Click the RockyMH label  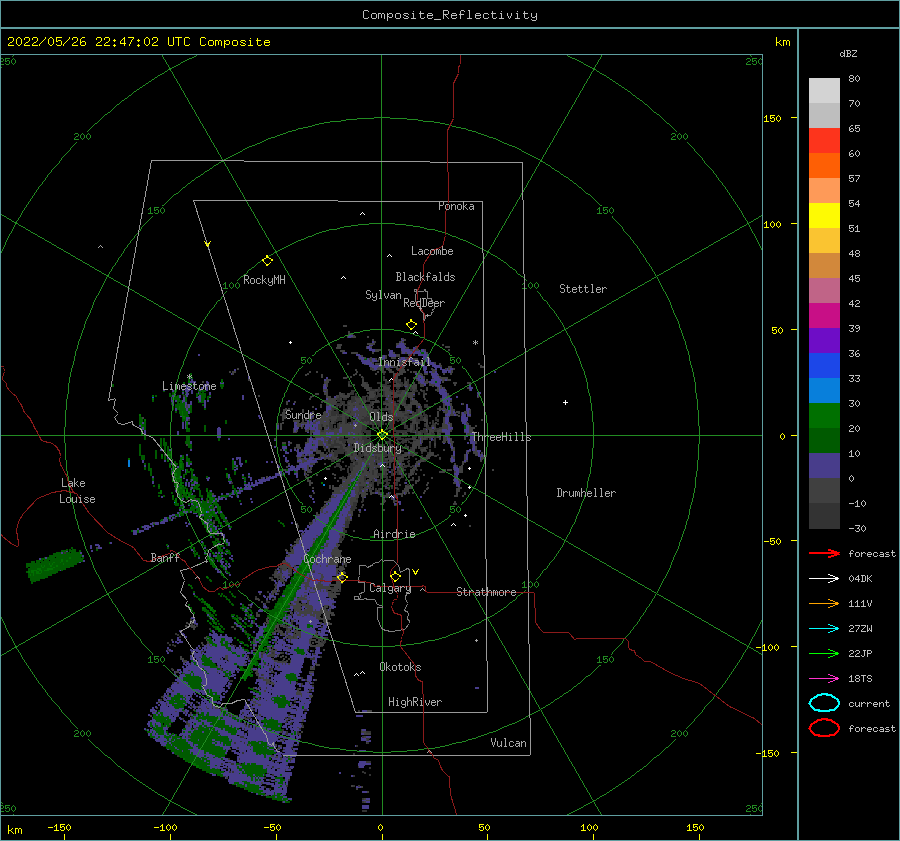pyautogui.click(x=264, y=280)
